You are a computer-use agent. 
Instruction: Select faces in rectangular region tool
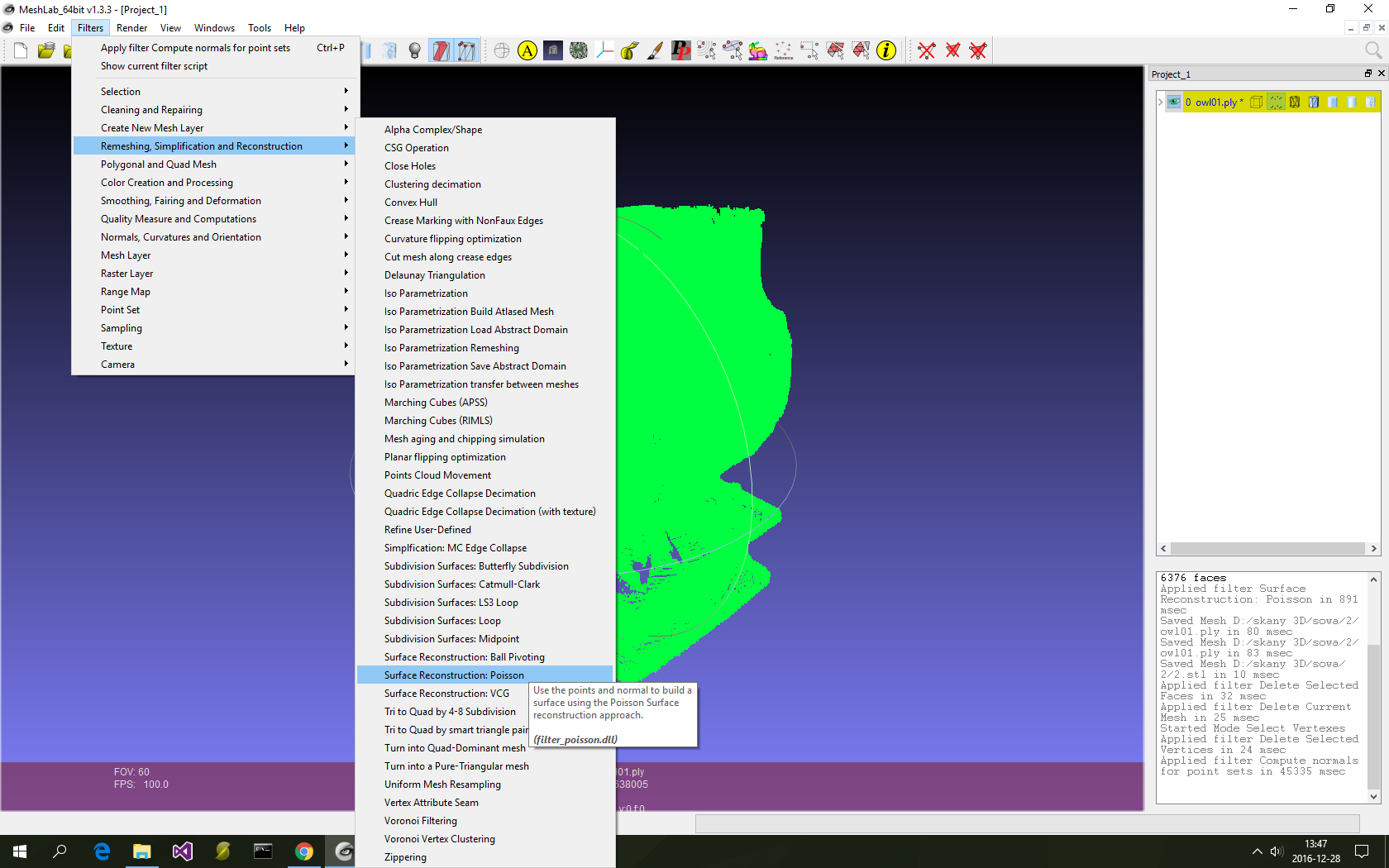(835, 51)
